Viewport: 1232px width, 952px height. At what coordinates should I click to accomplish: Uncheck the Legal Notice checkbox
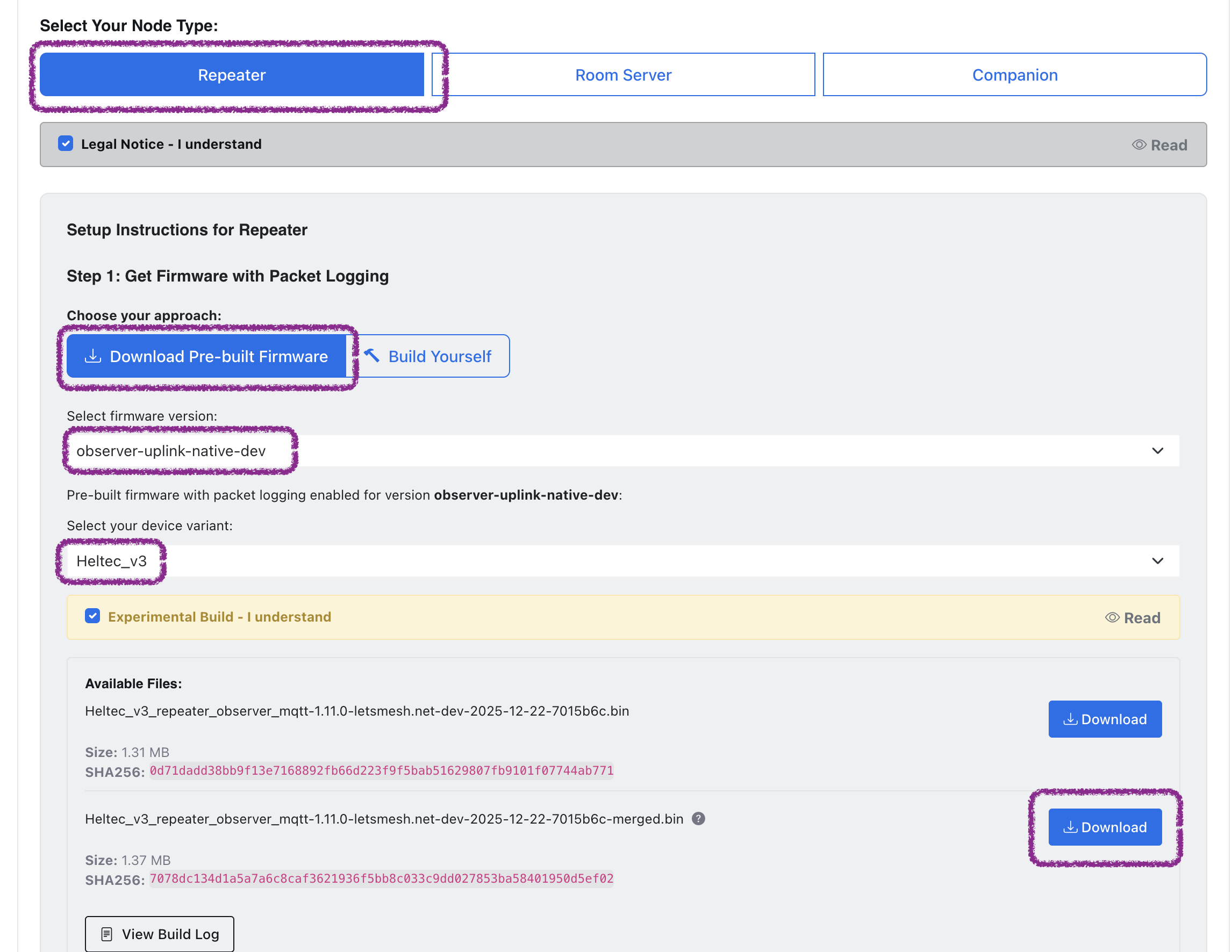pyautogui.click(x=66, y=143)
